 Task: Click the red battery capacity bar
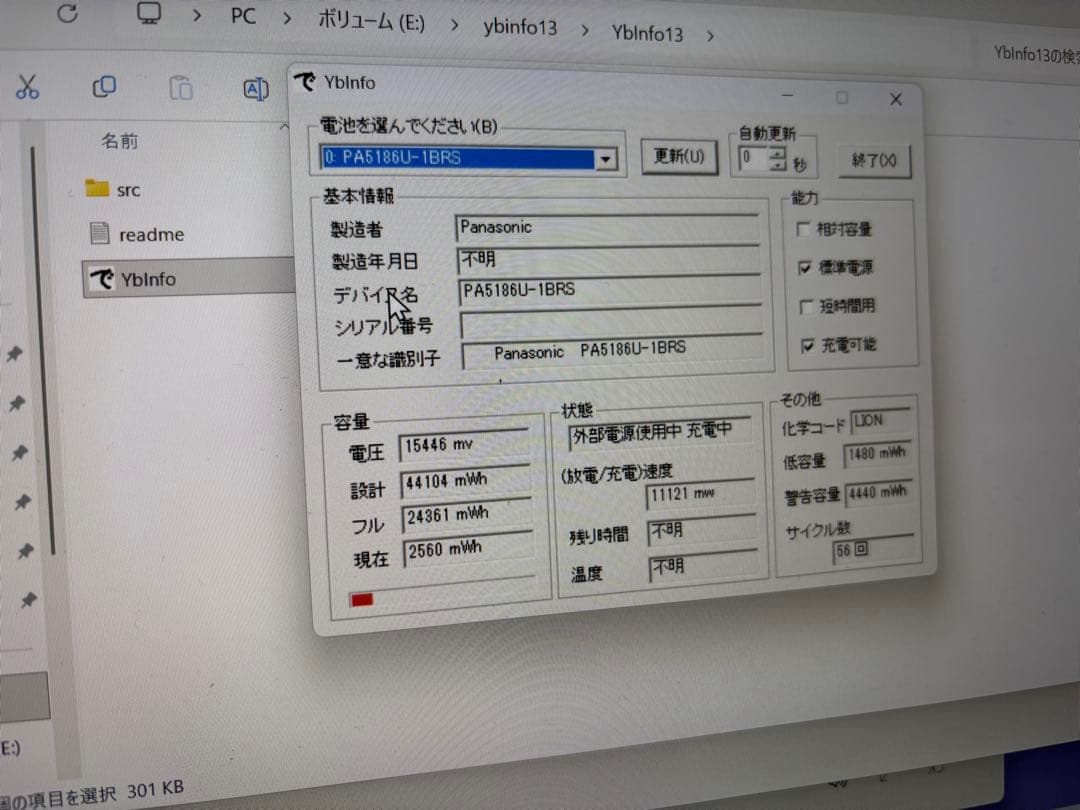[x=361, y=597]
